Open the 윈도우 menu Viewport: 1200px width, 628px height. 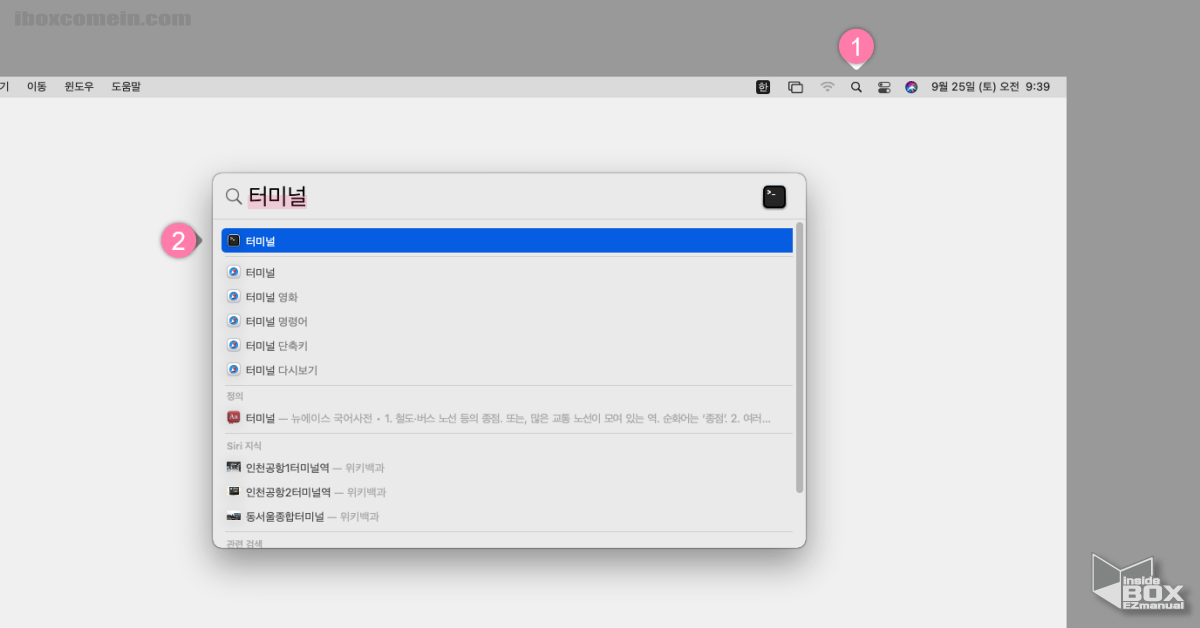[x=79, y=87]
